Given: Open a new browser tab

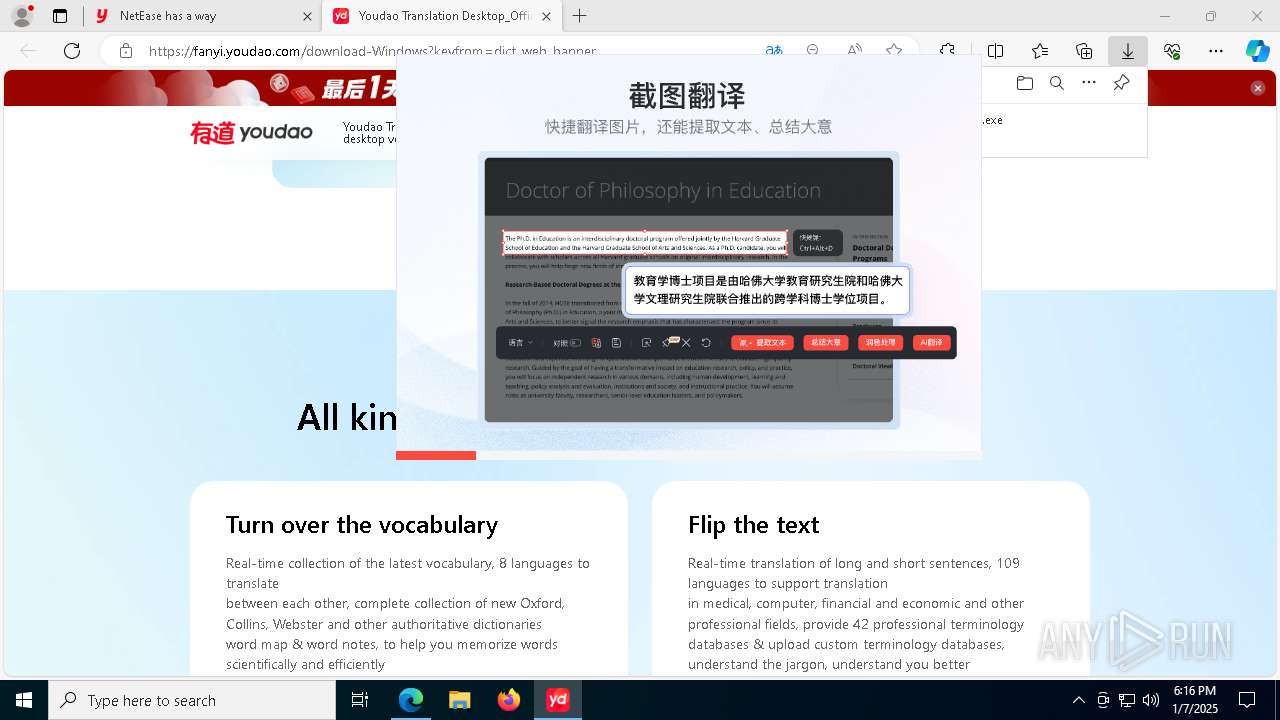Looking at the screenshot, I should pyautogui.click(x=580, y=16).
